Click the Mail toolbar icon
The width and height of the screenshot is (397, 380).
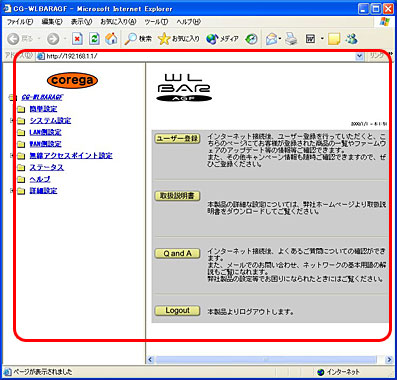pyautogui.click(x=273, y=39)
